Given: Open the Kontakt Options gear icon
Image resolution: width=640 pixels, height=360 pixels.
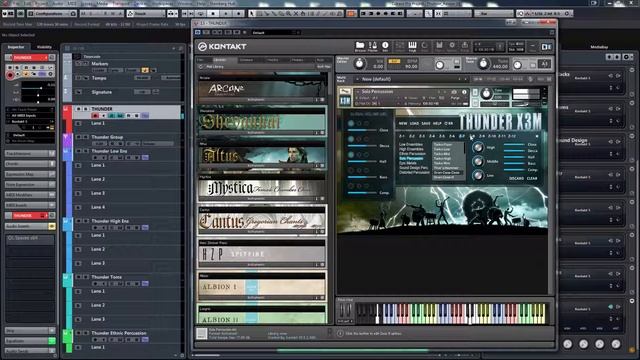Looking at the screenshot, I should click(452, 45).
